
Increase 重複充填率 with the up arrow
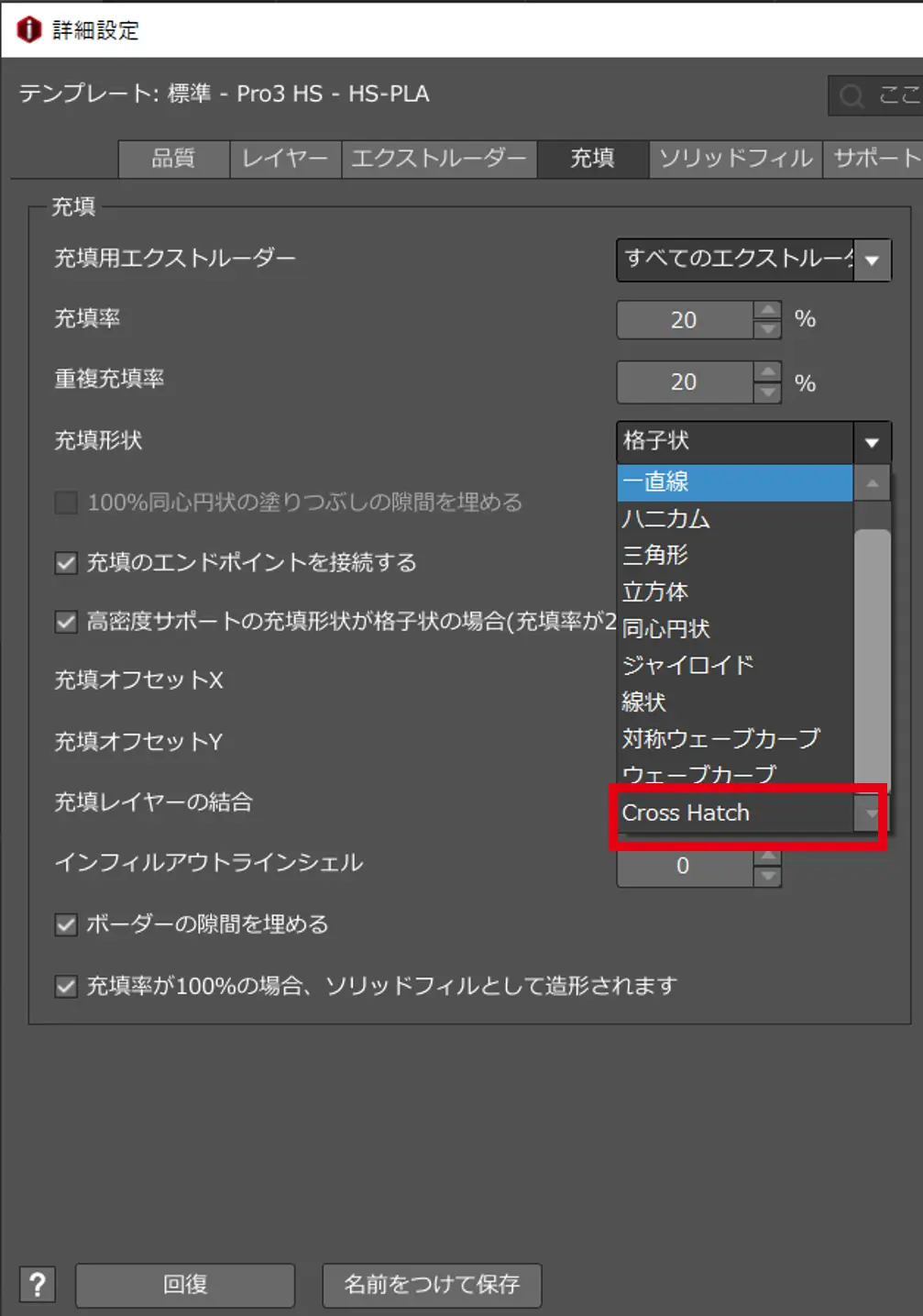(x=767, y=372)
